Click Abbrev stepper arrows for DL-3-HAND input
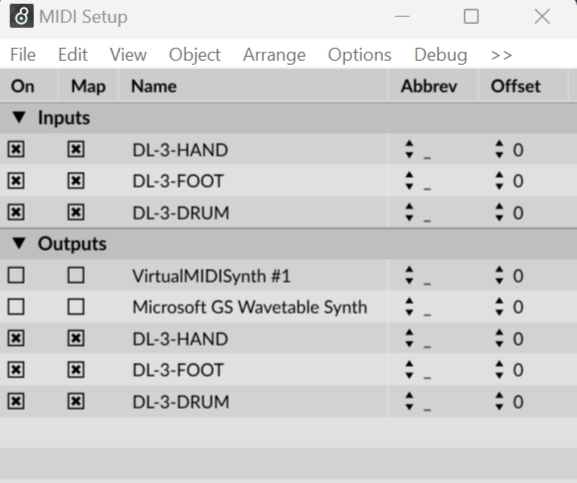The height and width of the screenshot is (483, 577). tap(409, 150)
